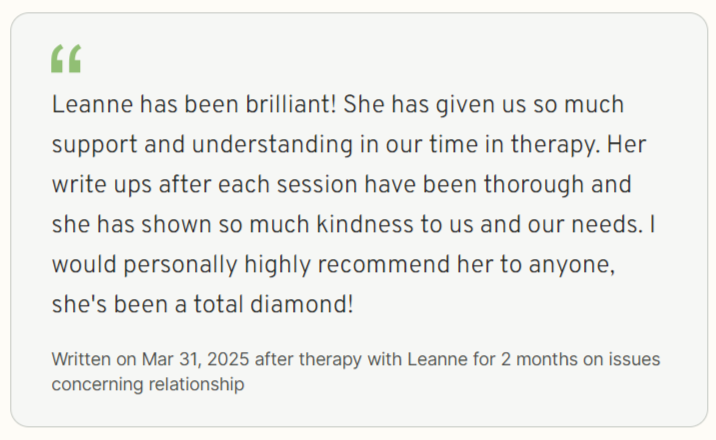Image resolution: width=716 pixels, height=440 pixels.
Task: Click the words "our needs." in review
Action: pos(585,225)
